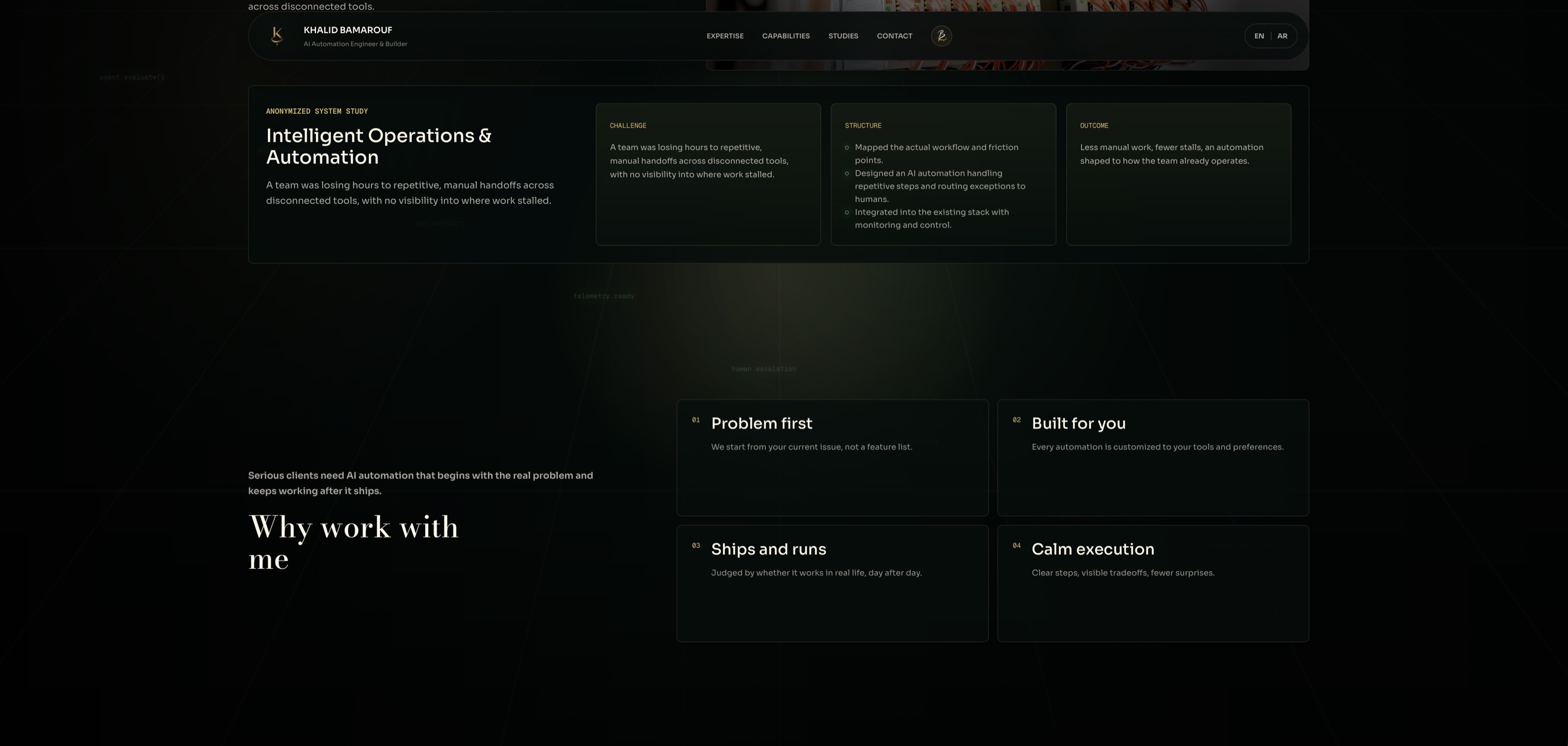1568x746 pixels.
Task: Click 'Every automation is customized' description
Action: (x=1157, y=447)
